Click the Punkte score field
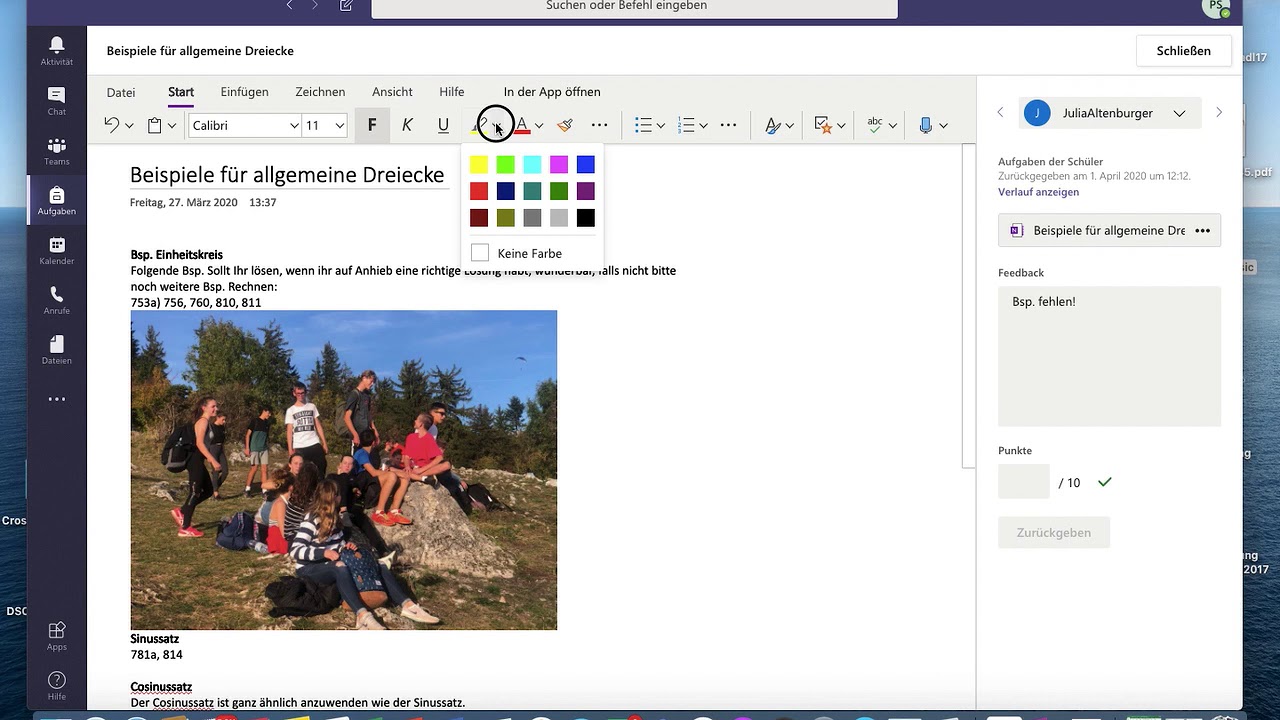 [1024, 482]
